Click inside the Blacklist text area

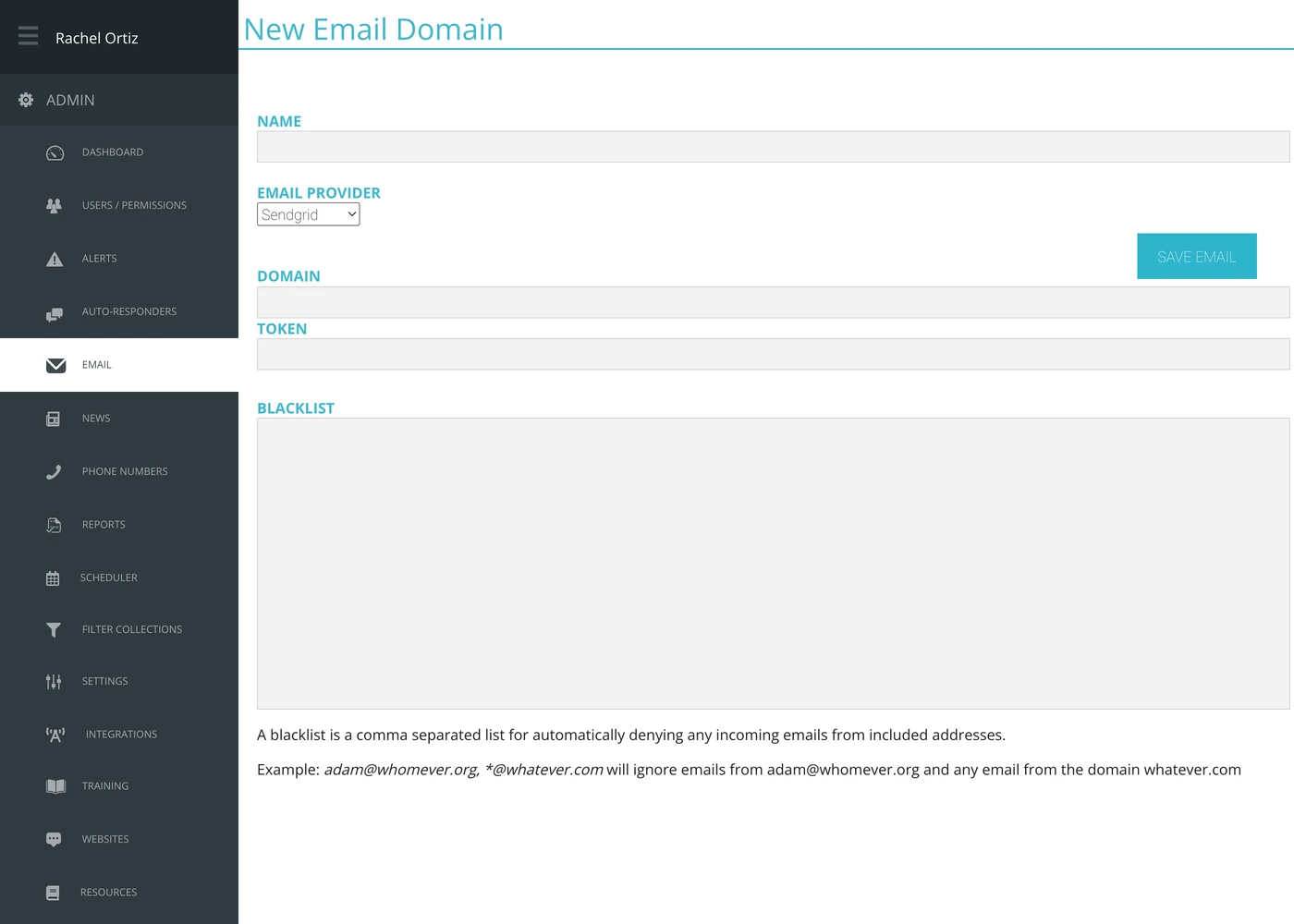coord(773,564)
